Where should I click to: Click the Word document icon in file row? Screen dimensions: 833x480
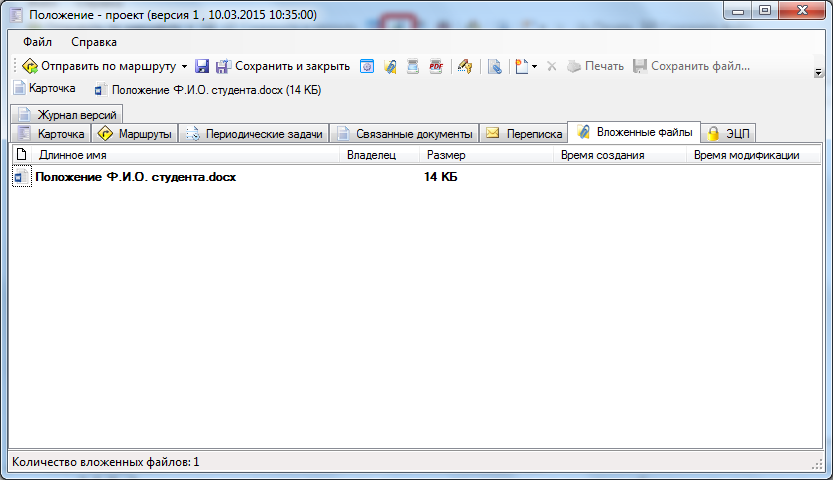coord(22,177)
